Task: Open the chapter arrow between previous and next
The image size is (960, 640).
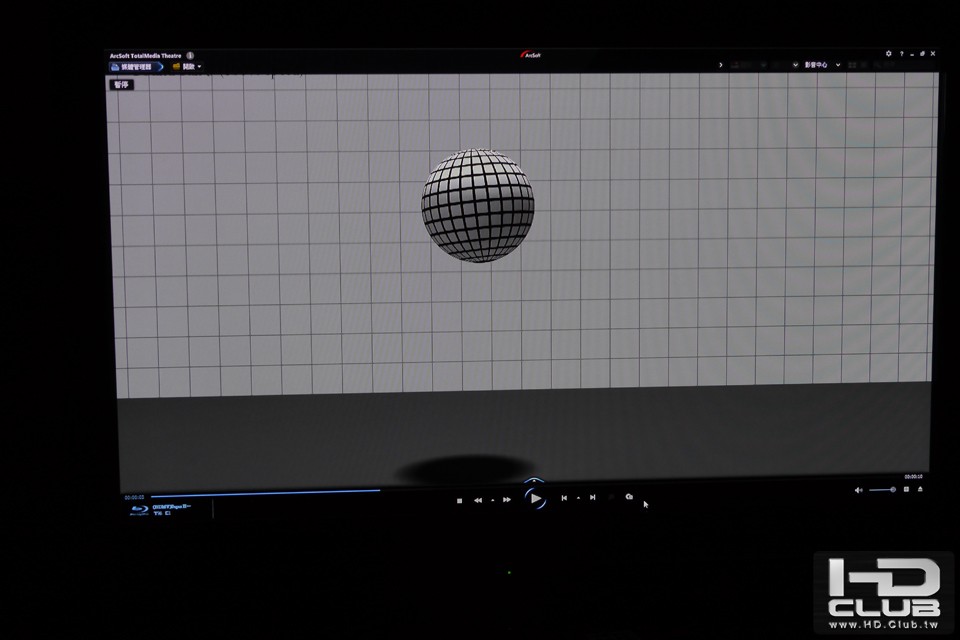Action: (578, 498)
